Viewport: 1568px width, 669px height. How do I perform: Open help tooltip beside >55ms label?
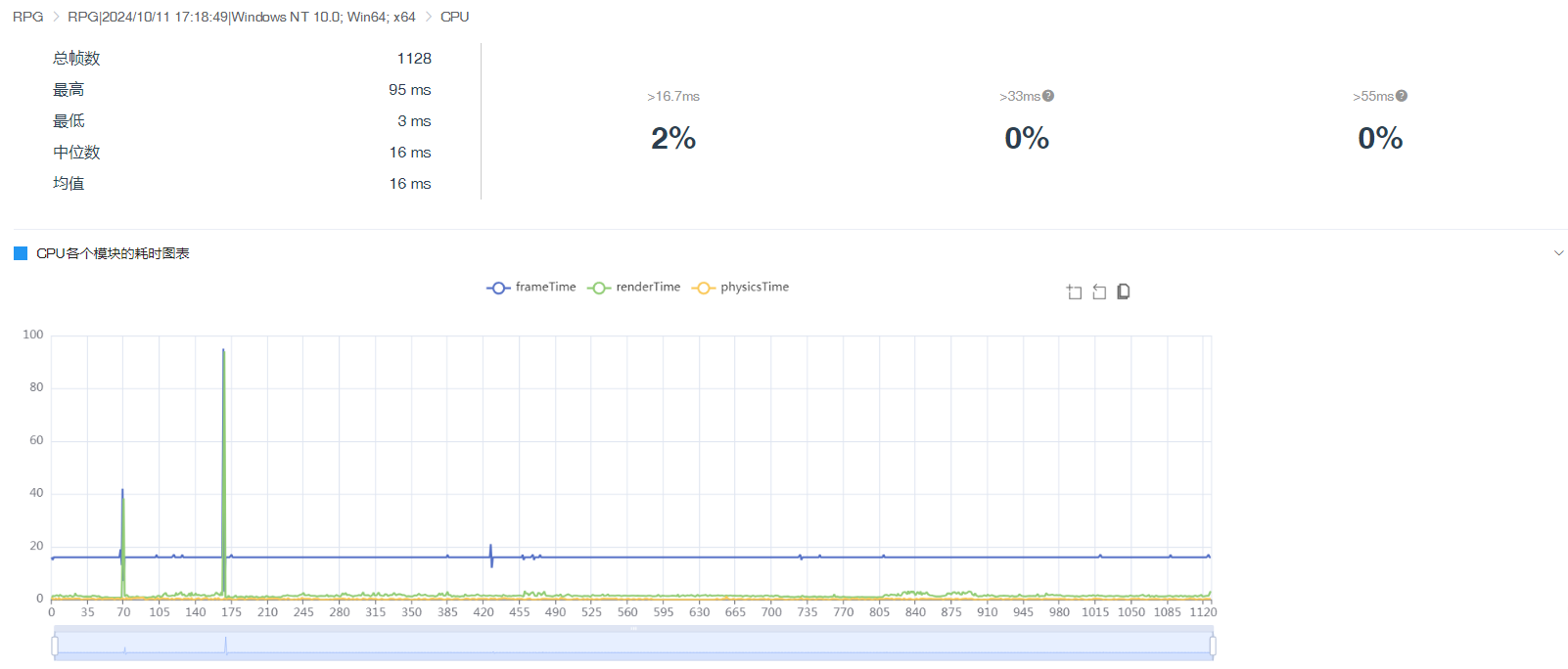click(x=1402, y=96)
